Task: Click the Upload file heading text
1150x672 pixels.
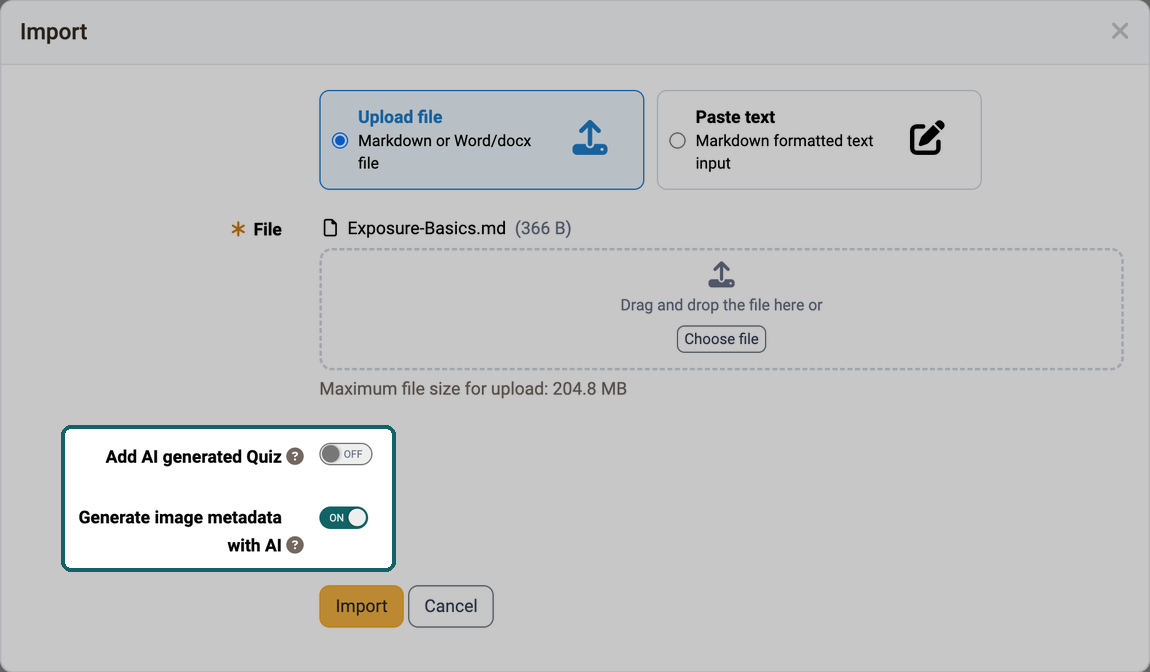Action: (400, 117)
